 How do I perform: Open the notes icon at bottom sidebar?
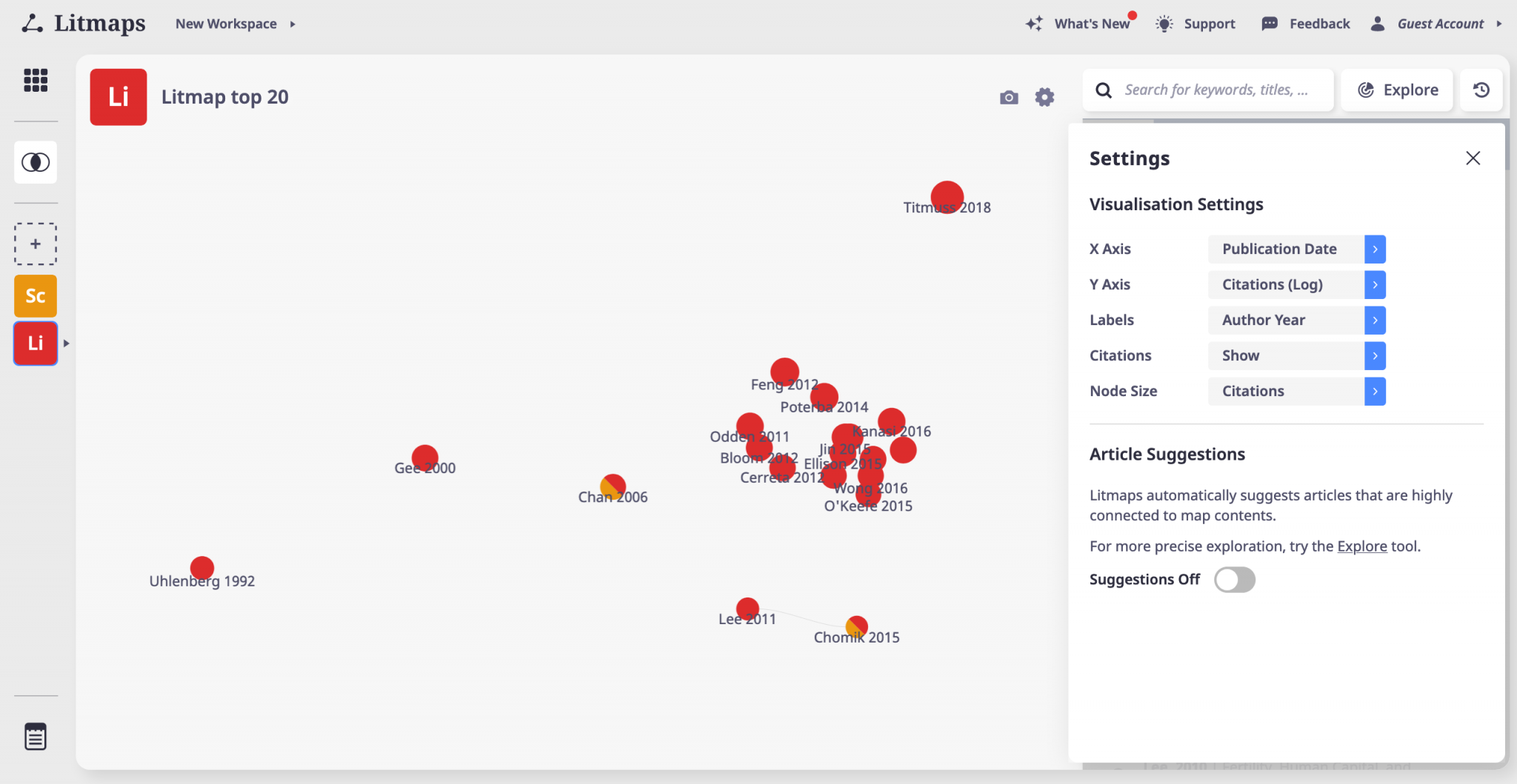pyautogui.click(x=36, y=736)
